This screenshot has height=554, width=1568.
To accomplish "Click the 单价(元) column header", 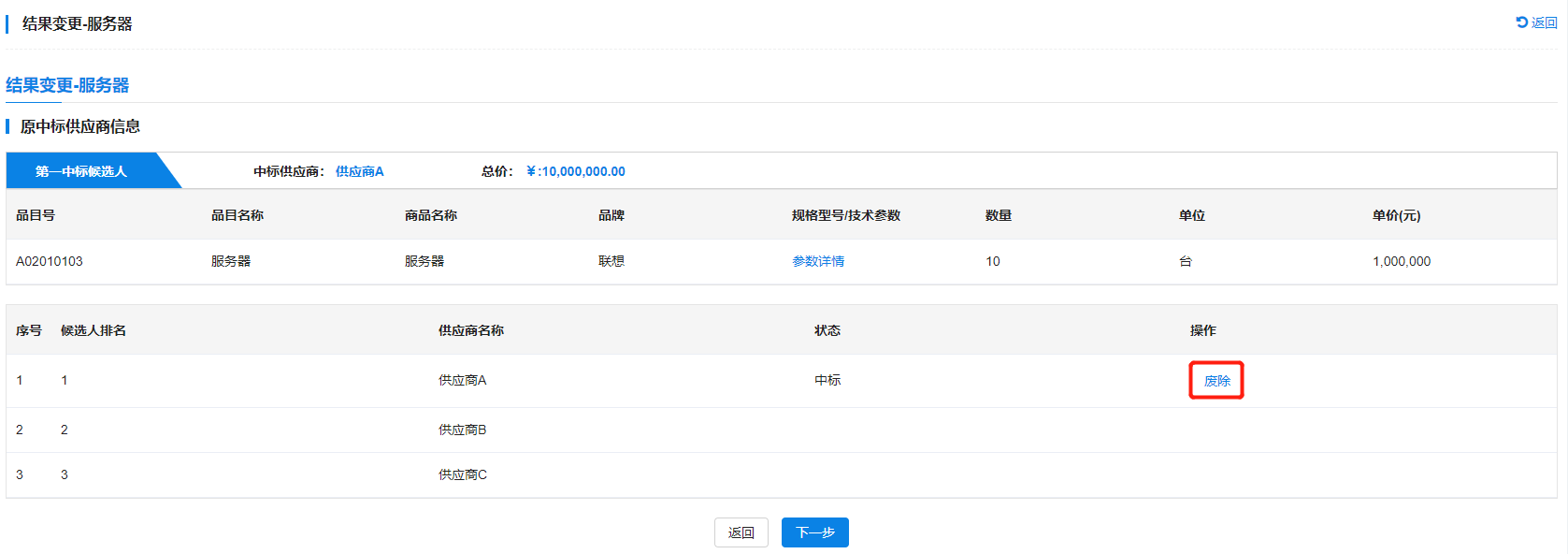I will point(1396,215).
